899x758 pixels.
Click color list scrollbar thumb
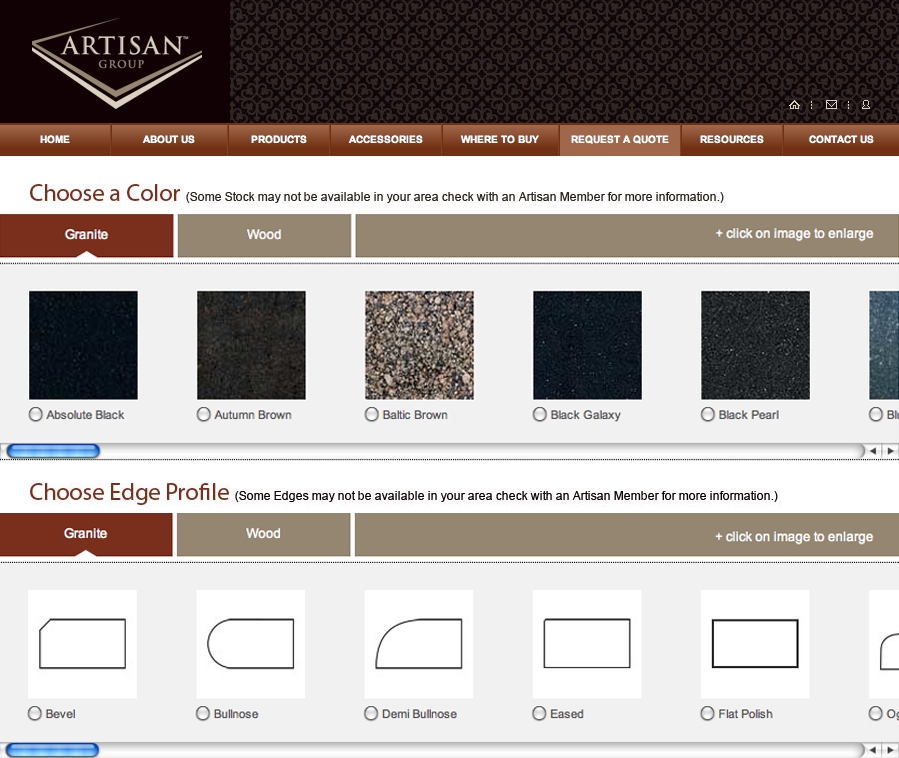pyautogui.click(x=53, y=451)
